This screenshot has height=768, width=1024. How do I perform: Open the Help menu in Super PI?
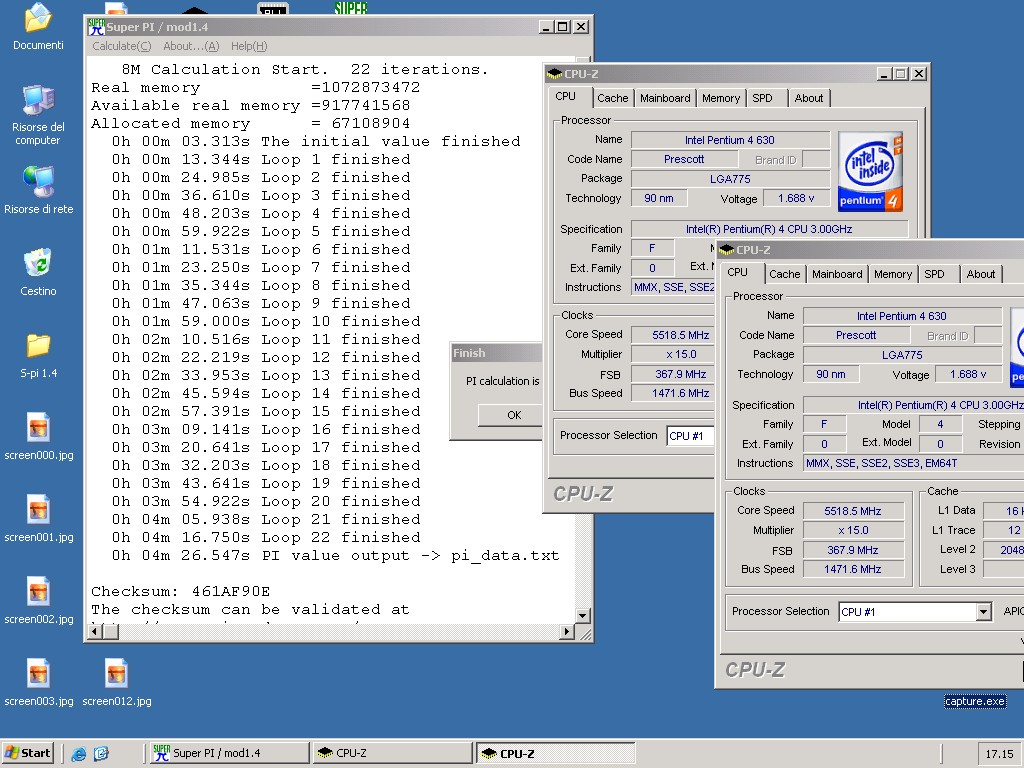pos(249,46)
